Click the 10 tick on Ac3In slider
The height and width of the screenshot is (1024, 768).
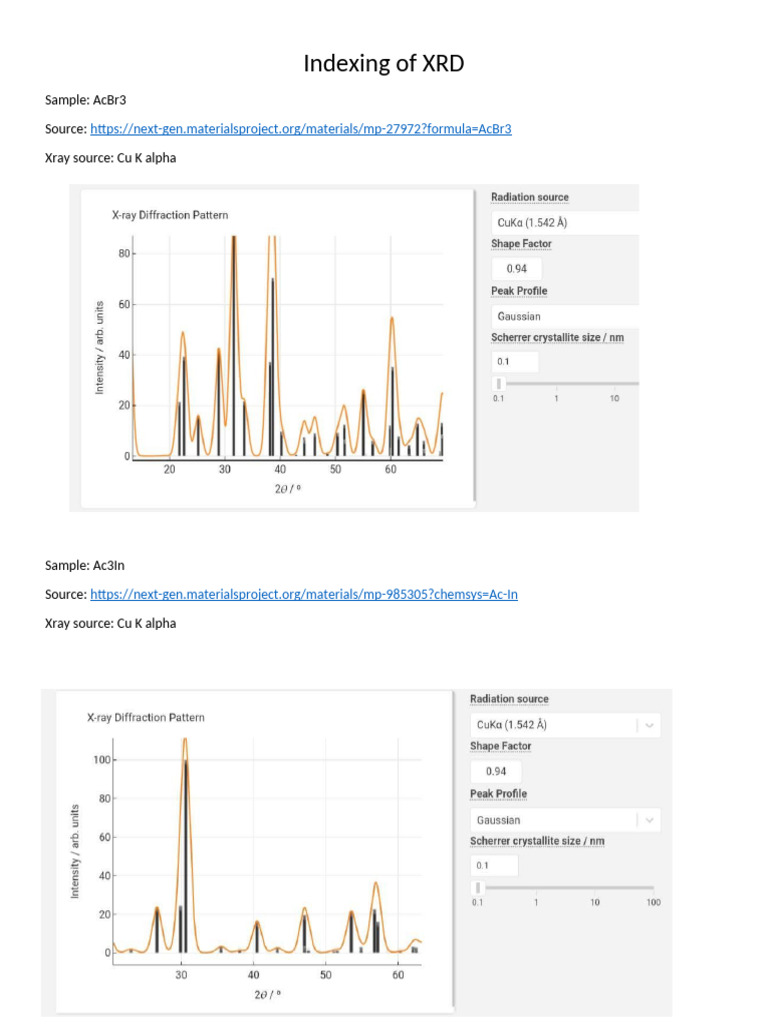[x=595, y=903]
